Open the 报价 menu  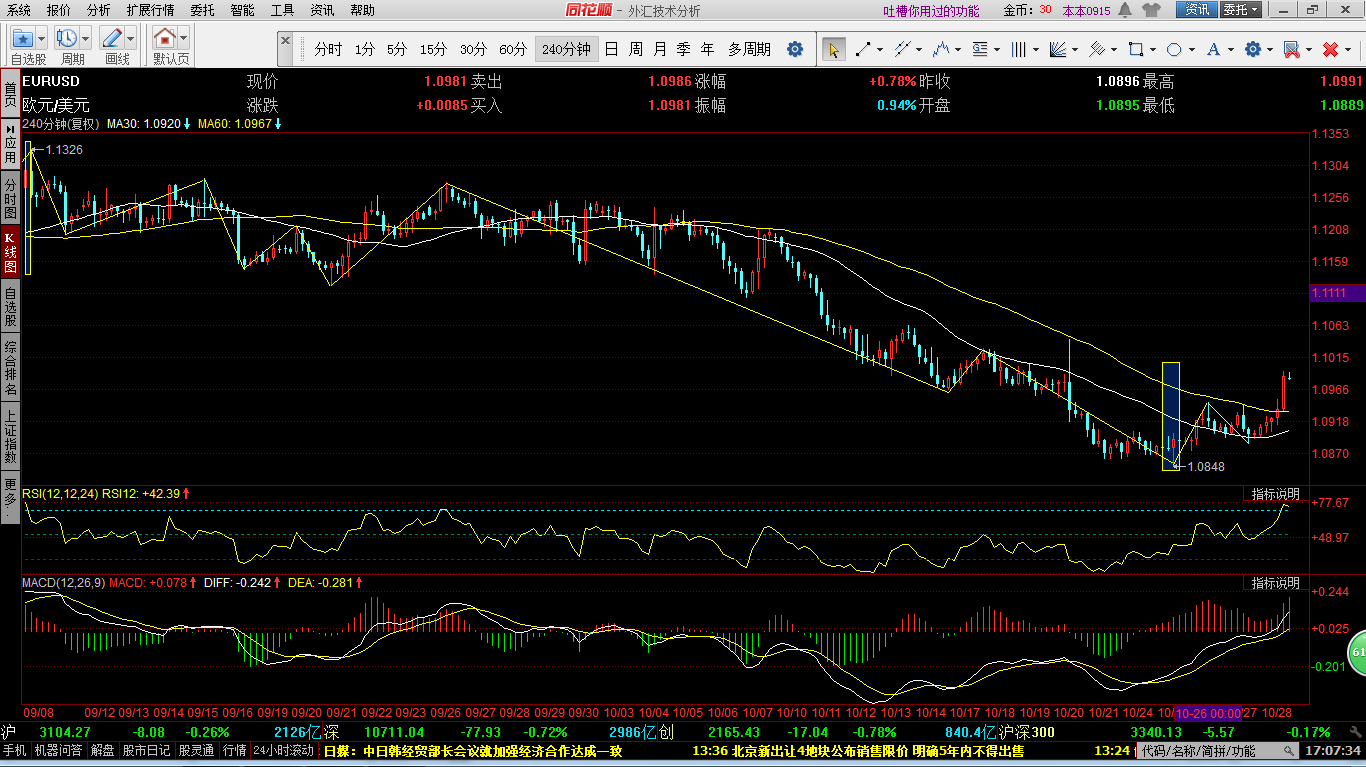59,10
